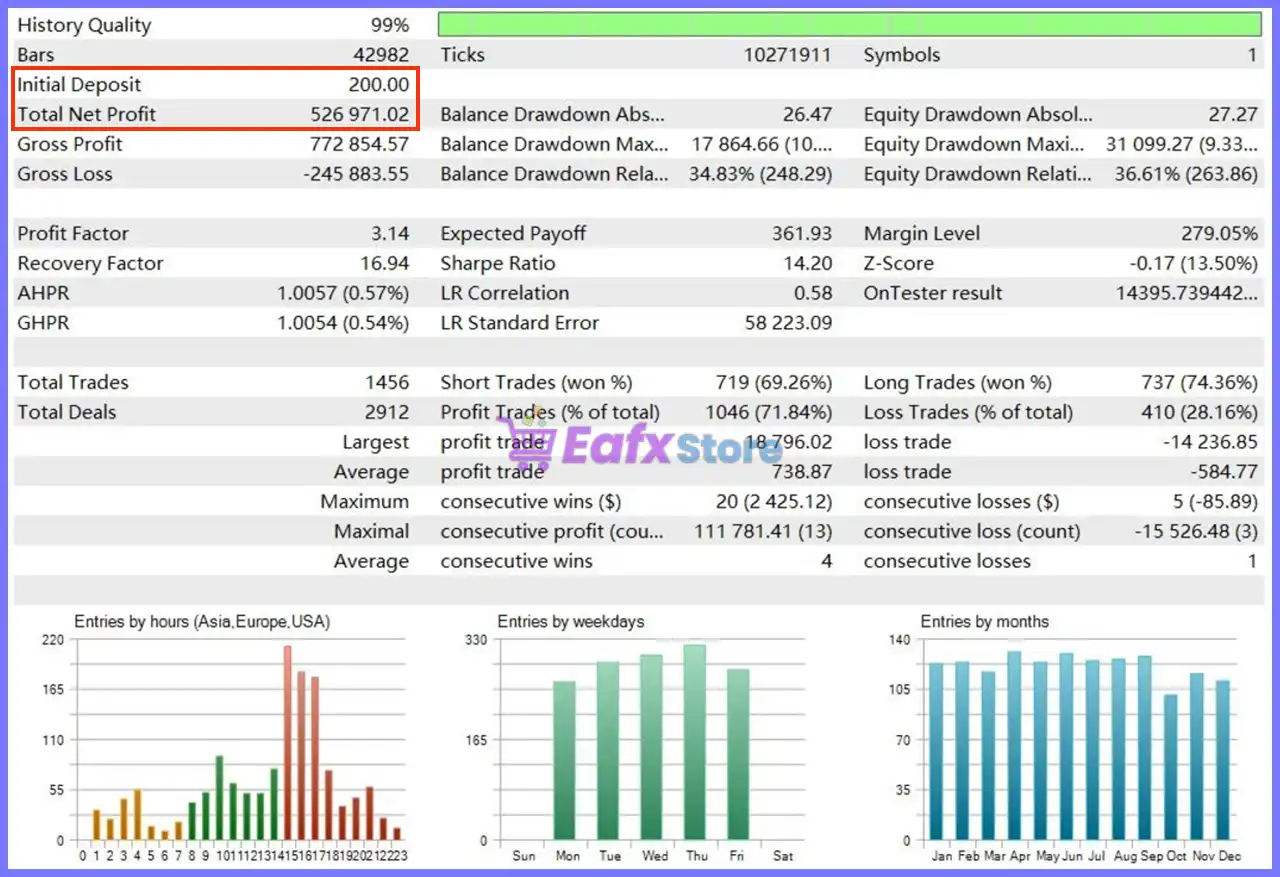Click the Expected Payoff value 361.93
The image size is (1280, 877).
coord(802,234)
